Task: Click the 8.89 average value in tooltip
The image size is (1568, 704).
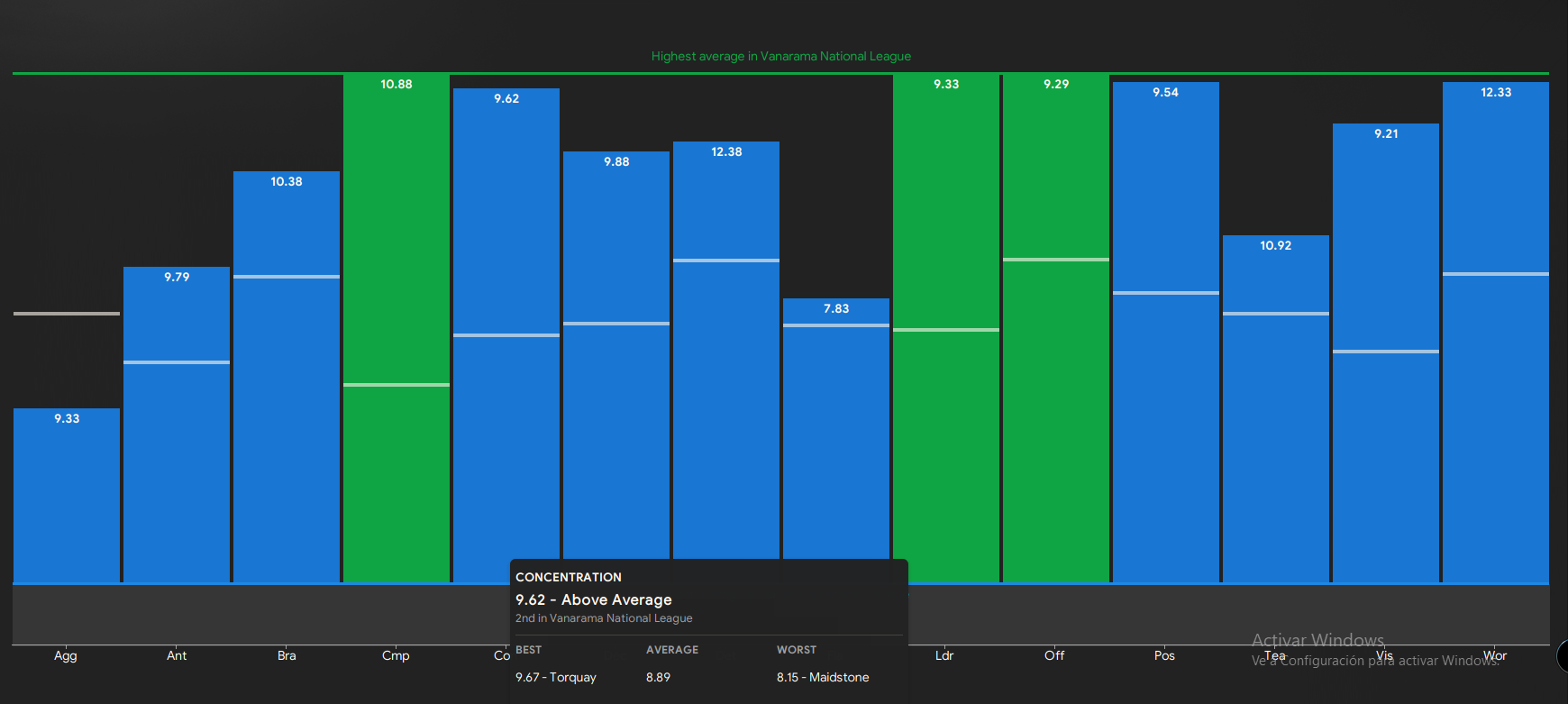Action: point(658,677)
